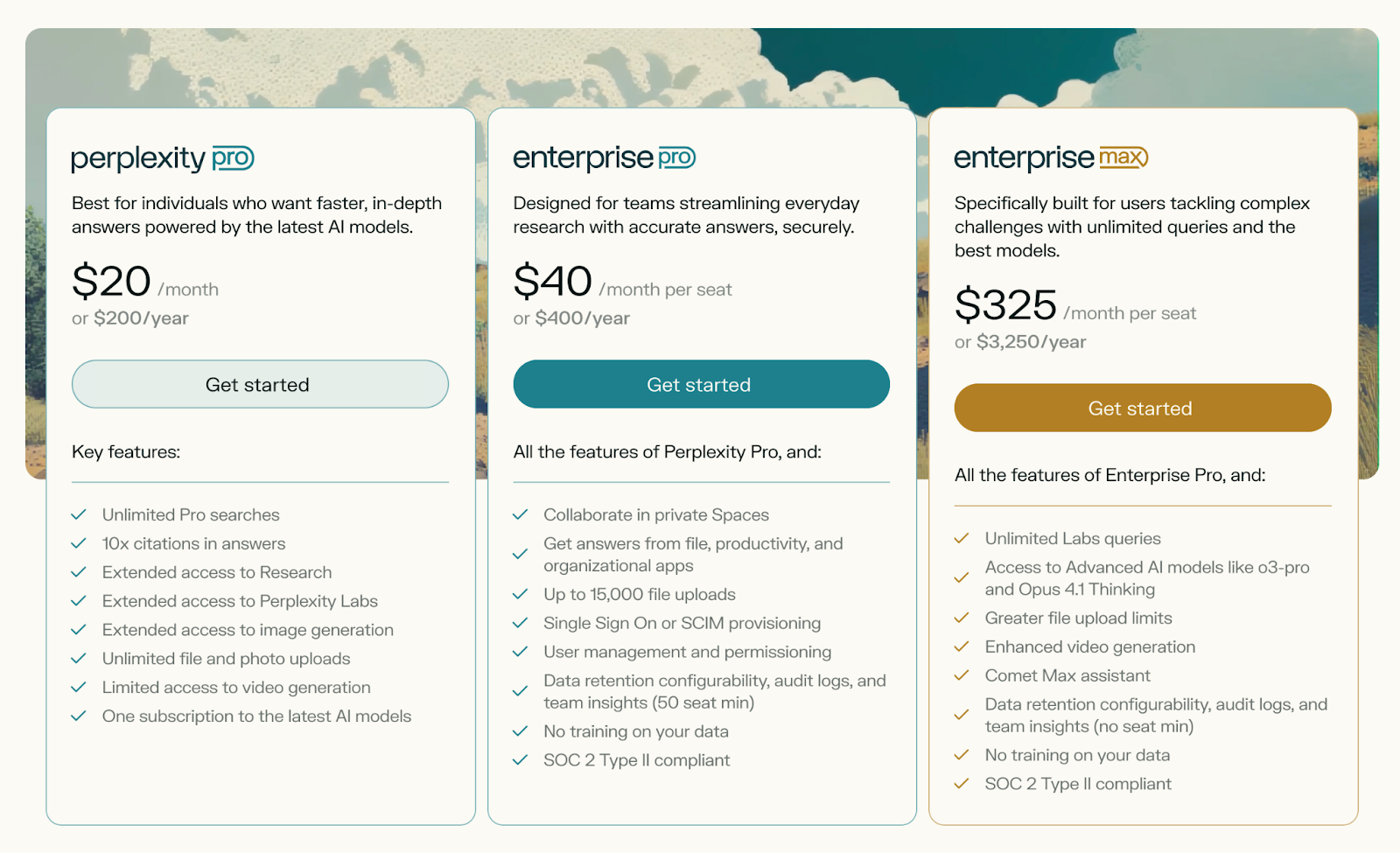
Task: Click the Enterprise Max logo badge
Action: tap(1123, 157)
